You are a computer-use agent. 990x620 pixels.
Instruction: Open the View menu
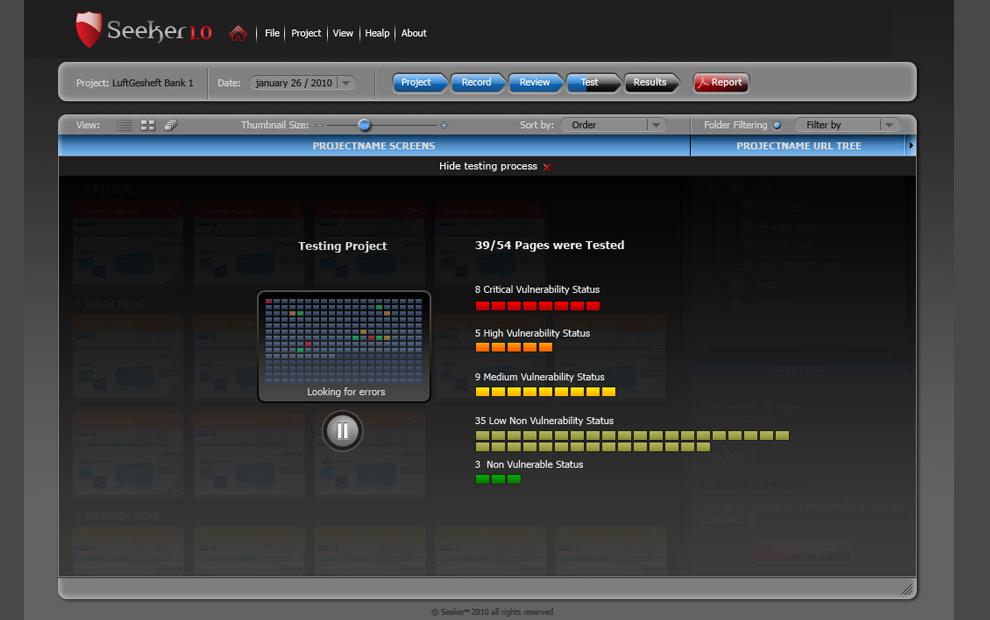343,33
